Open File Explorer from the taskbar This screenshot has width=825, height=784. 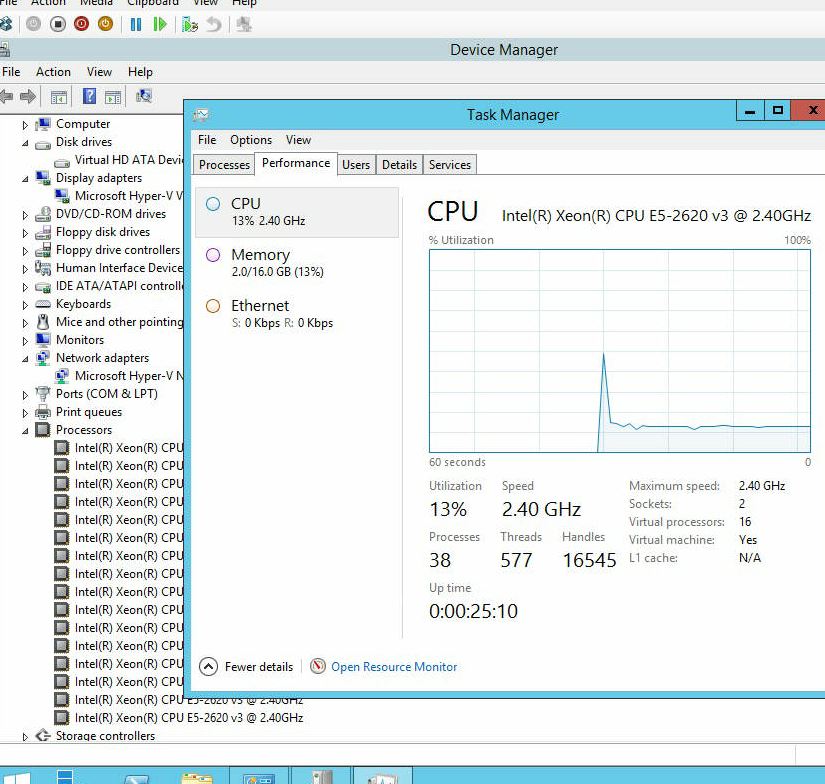tap(197, 778)
